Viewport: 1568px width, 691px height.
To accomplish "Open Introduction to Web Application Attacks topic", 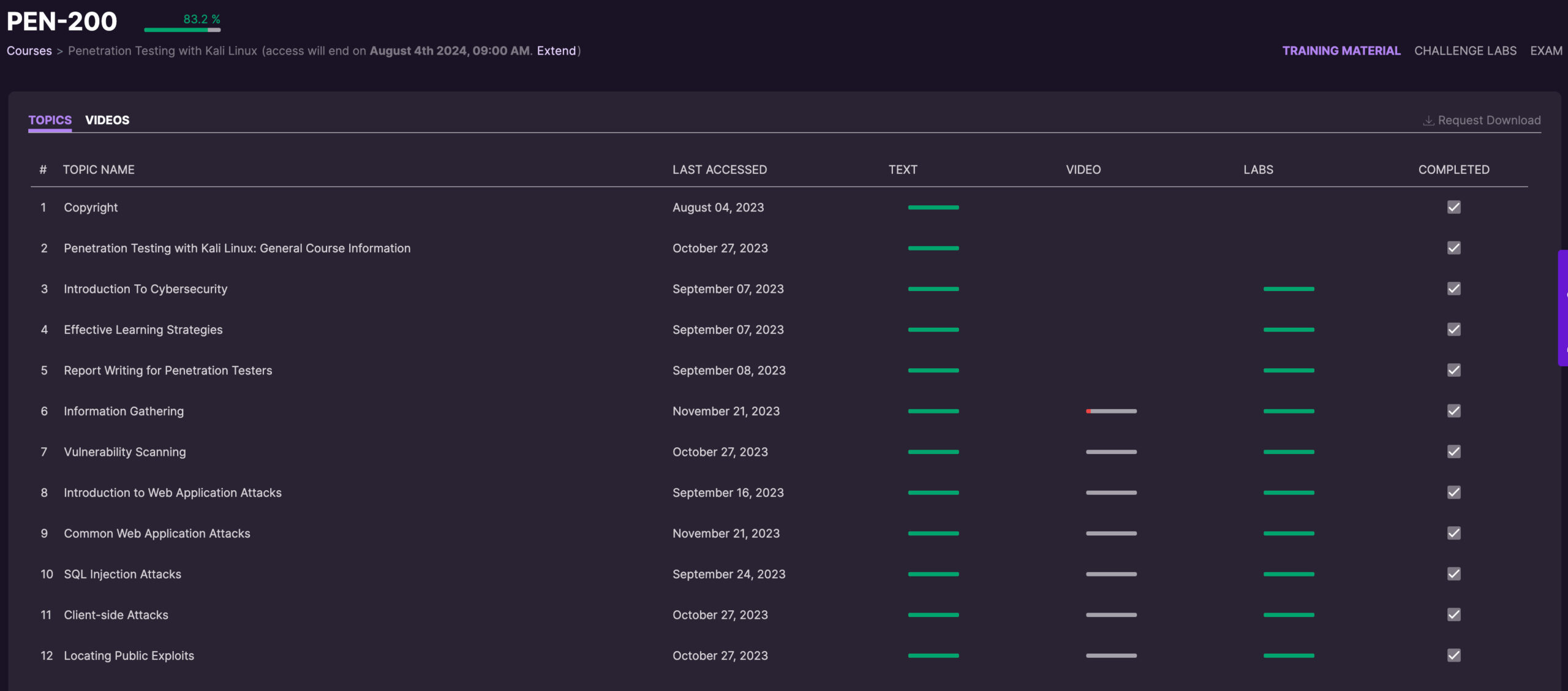I will click(x=173, y=493).
